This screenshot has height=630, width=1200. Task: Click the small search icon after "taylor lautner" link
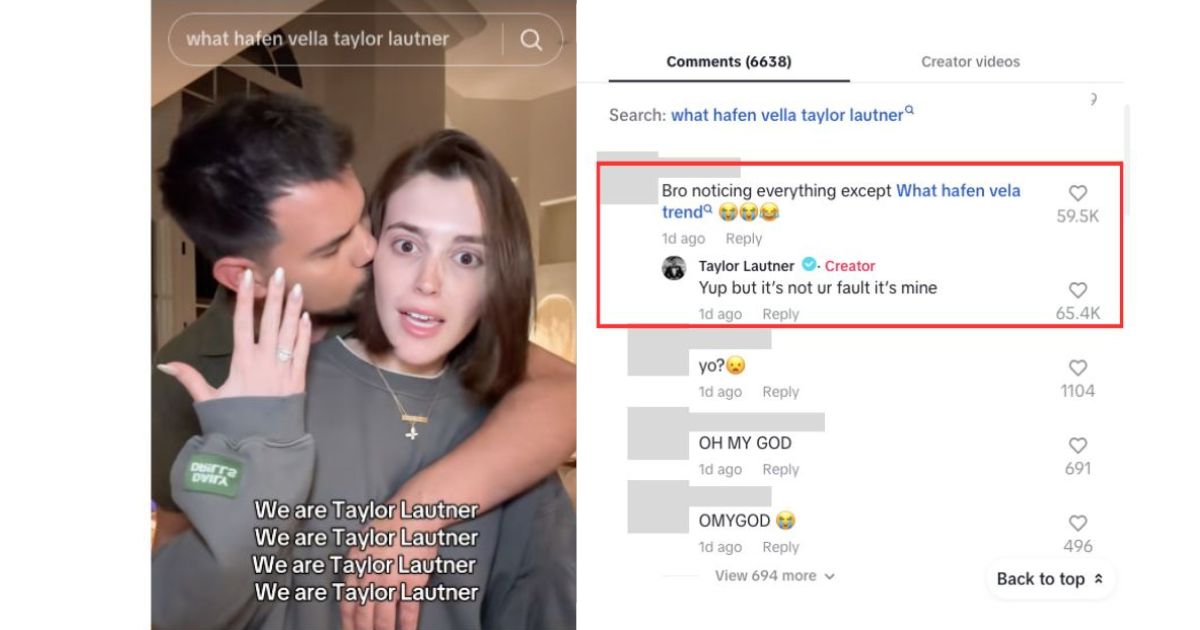(909, 110)
